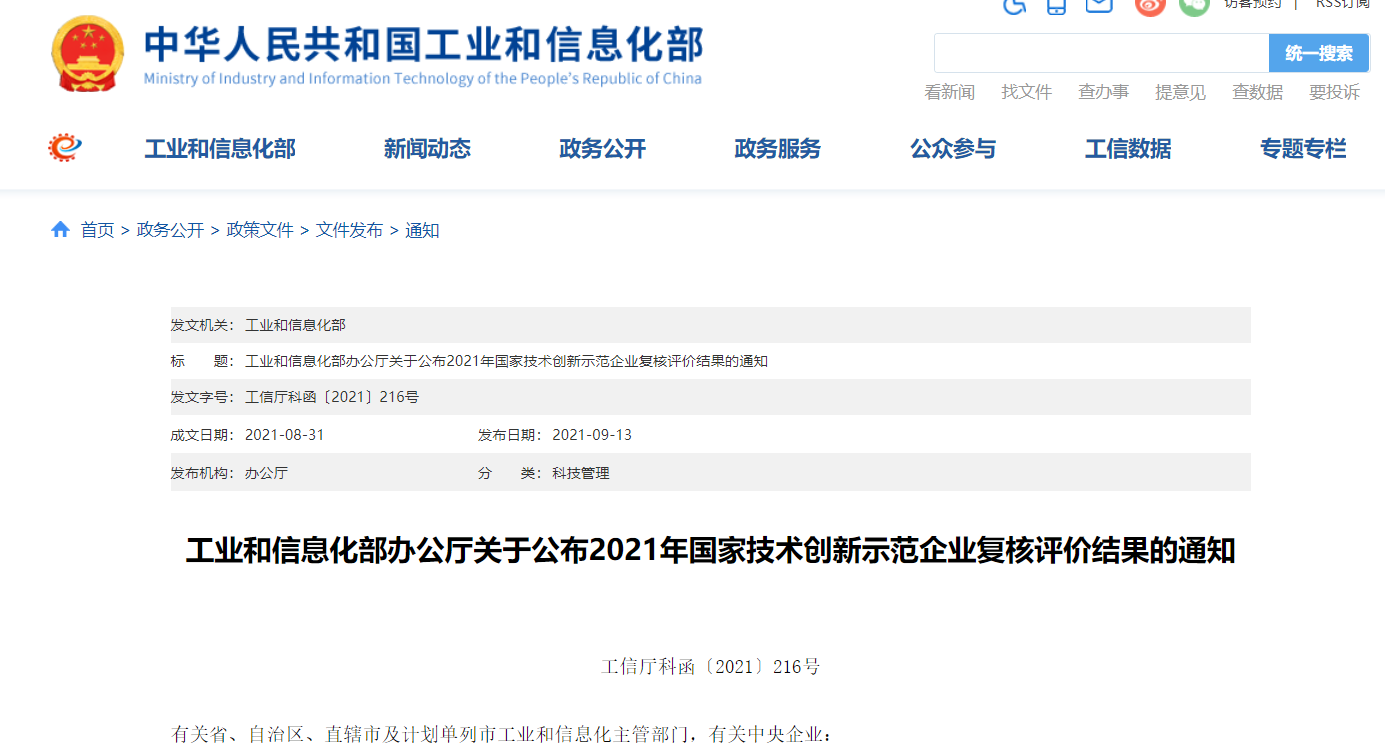Click the 找文件 quick link
Screen dimensions: 1385x752
pos(1027,92)
